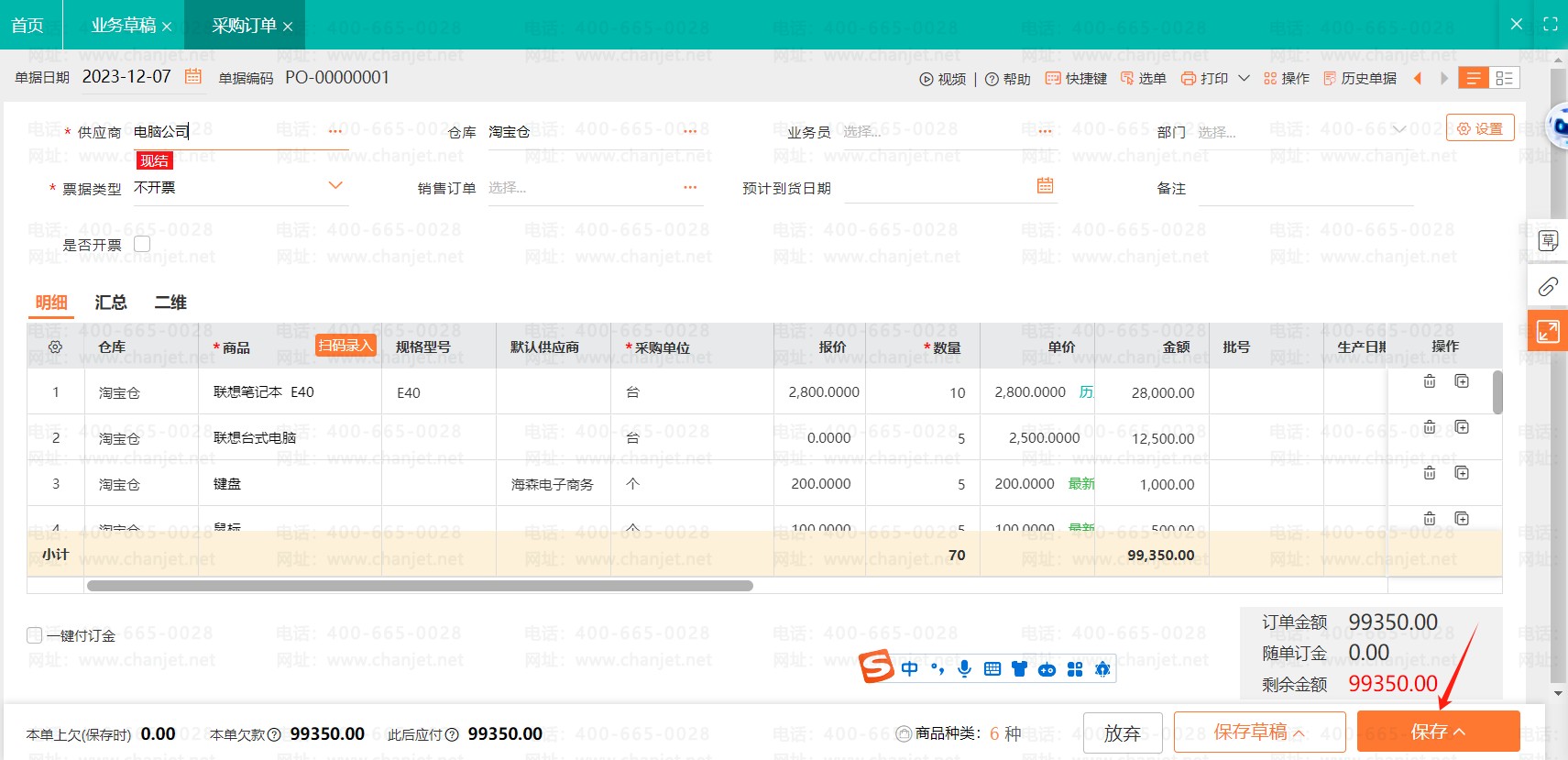Click the 备注 input field
Image resolution: width=1568 pixels, height=760 pixels.
pyautogui.click(x=1305, y=189)
